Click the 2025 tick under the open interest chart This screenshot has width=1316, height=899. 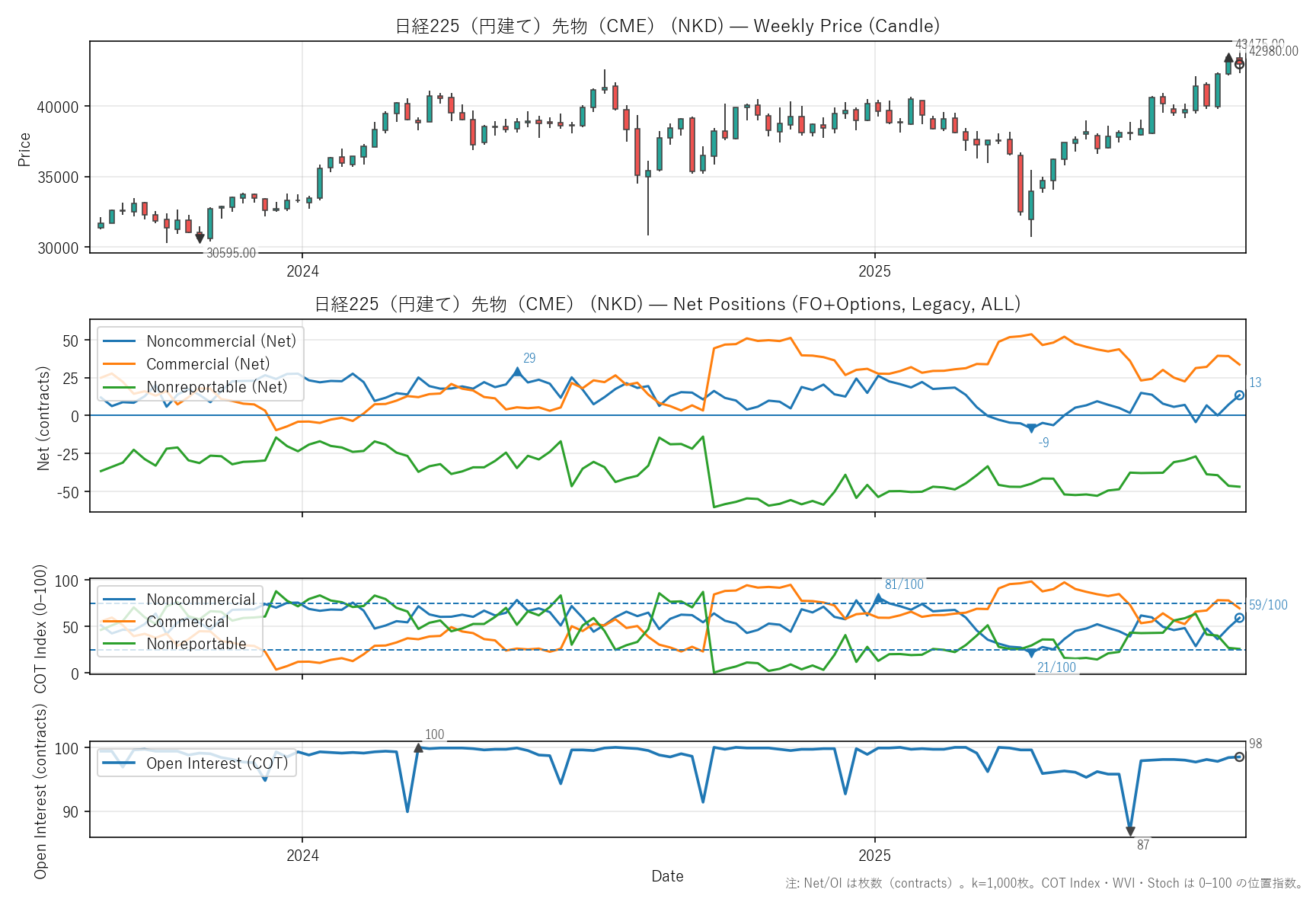pyautogui.click(x=874, y=856)
